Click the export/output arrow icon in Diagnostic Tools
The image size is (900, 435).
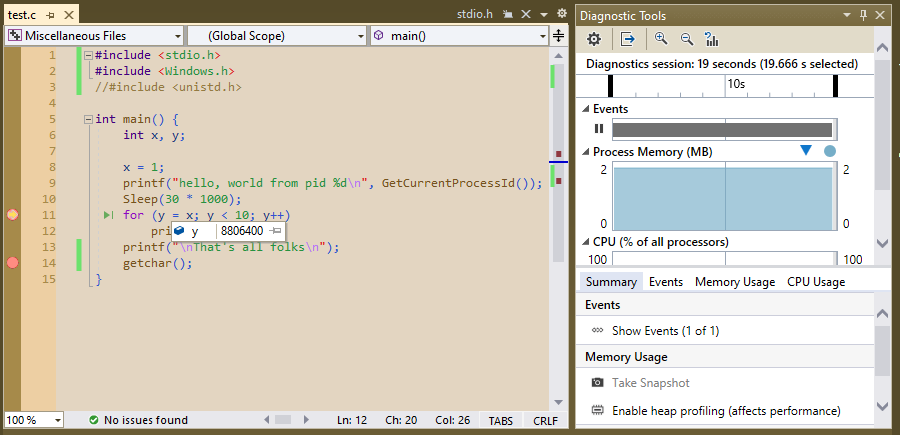coord(628,39)
